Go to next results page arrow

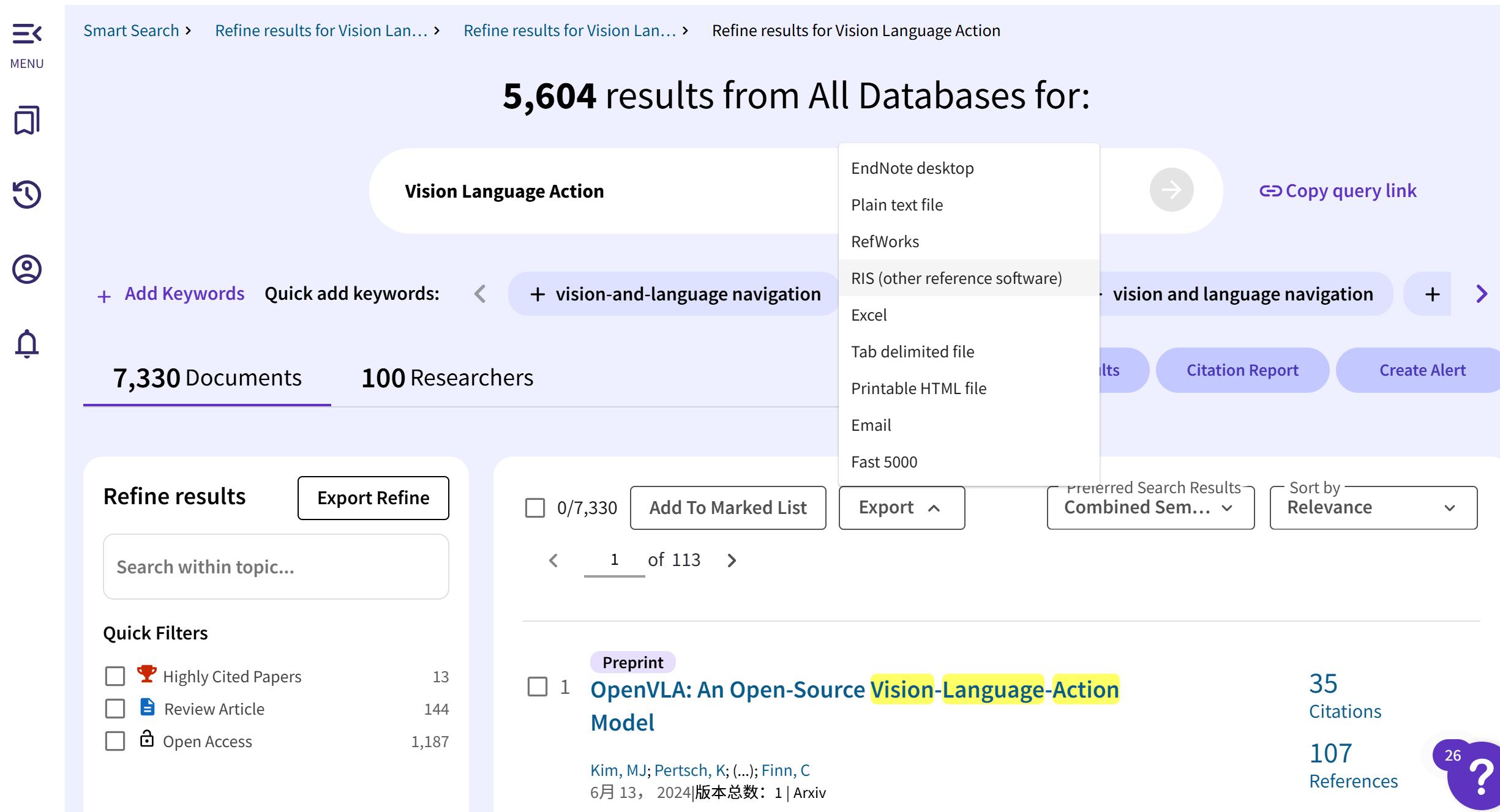pos(732,560)
